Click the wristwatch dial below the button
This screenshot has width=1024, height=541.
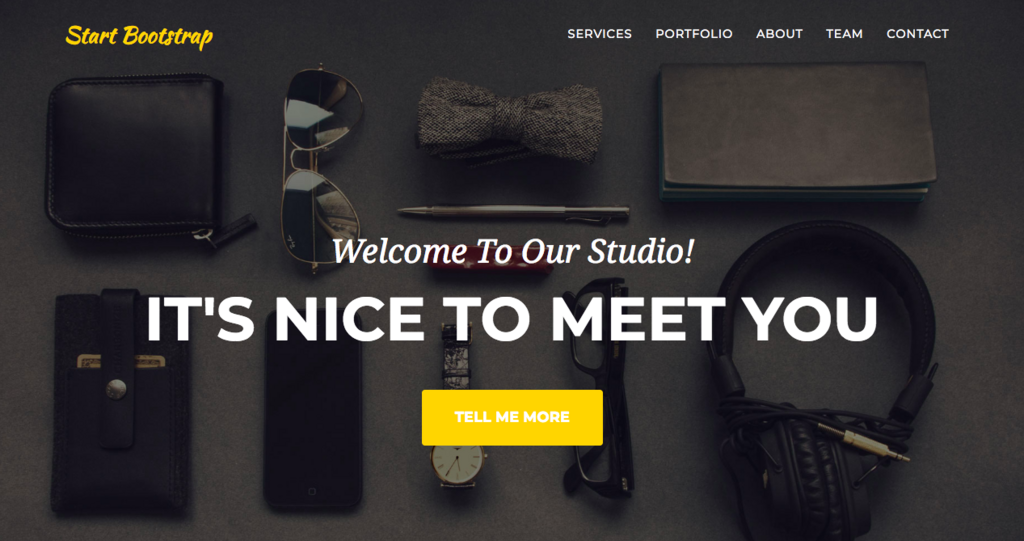pos(458,465)
